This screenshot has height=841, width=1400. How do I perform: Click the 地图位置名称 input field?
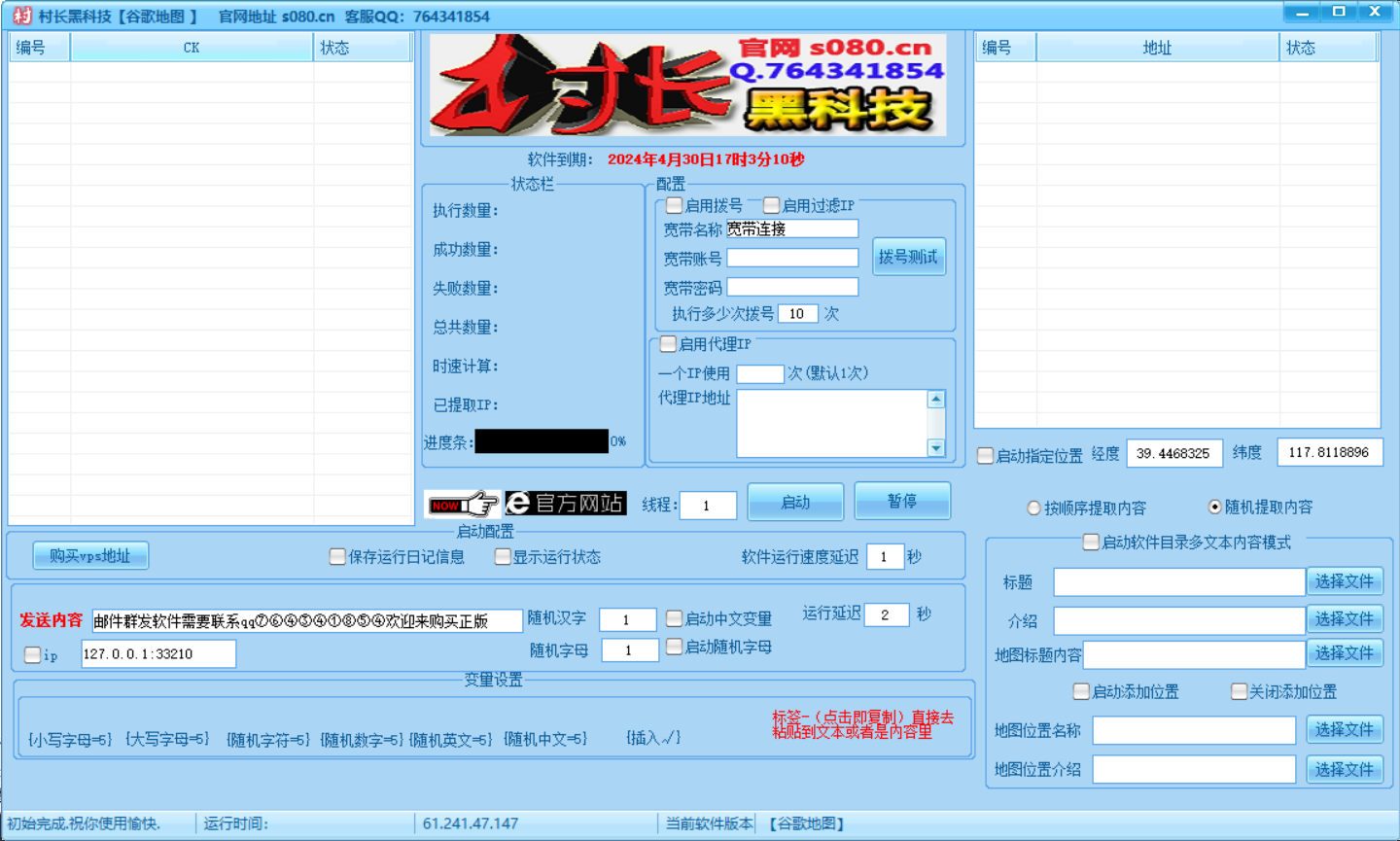(1194, 729)
